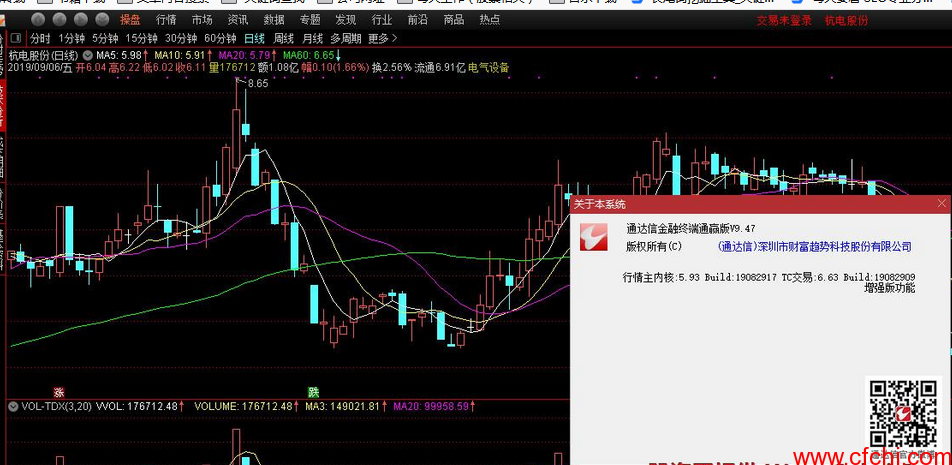Open the 专题 menu
The height and width of the screenshot is (465, 952).
click(x=310, y=19)
